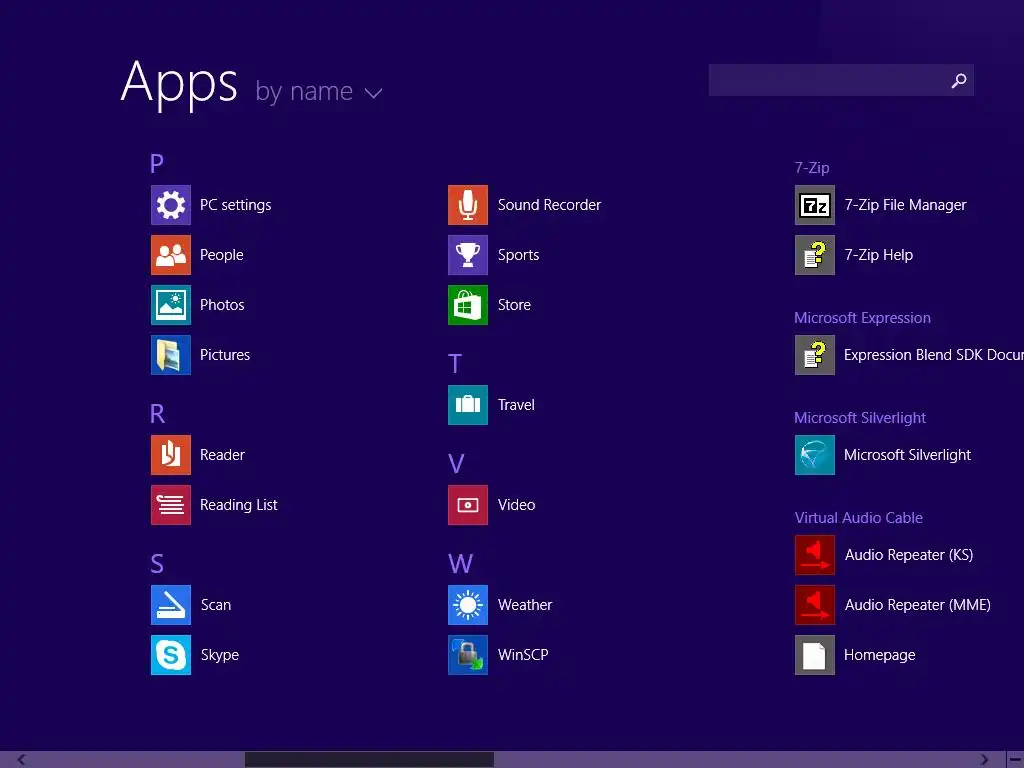This screenshot has width=1024, height=768.
Task: Launch the People app icon
Action: (170, 255)
